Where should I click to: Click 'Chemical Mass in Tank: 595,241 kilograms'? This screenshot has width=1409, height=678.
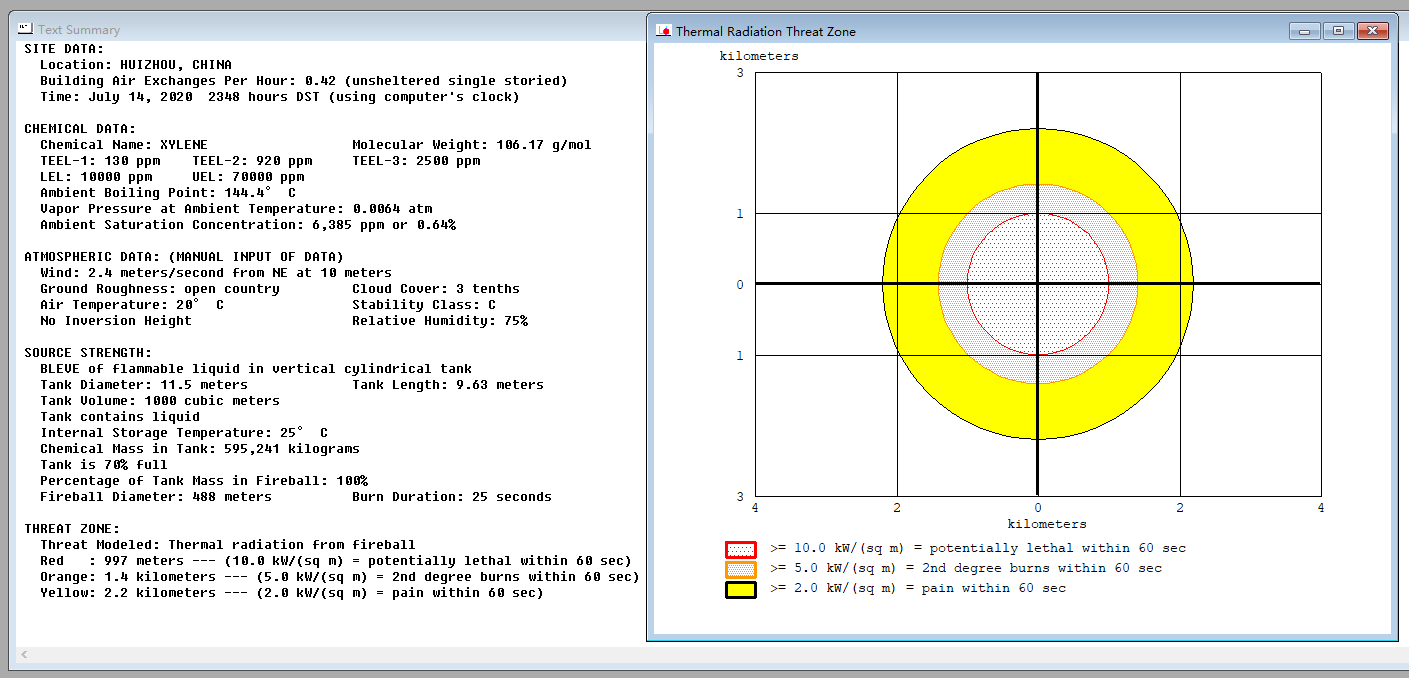click(200, 448)
